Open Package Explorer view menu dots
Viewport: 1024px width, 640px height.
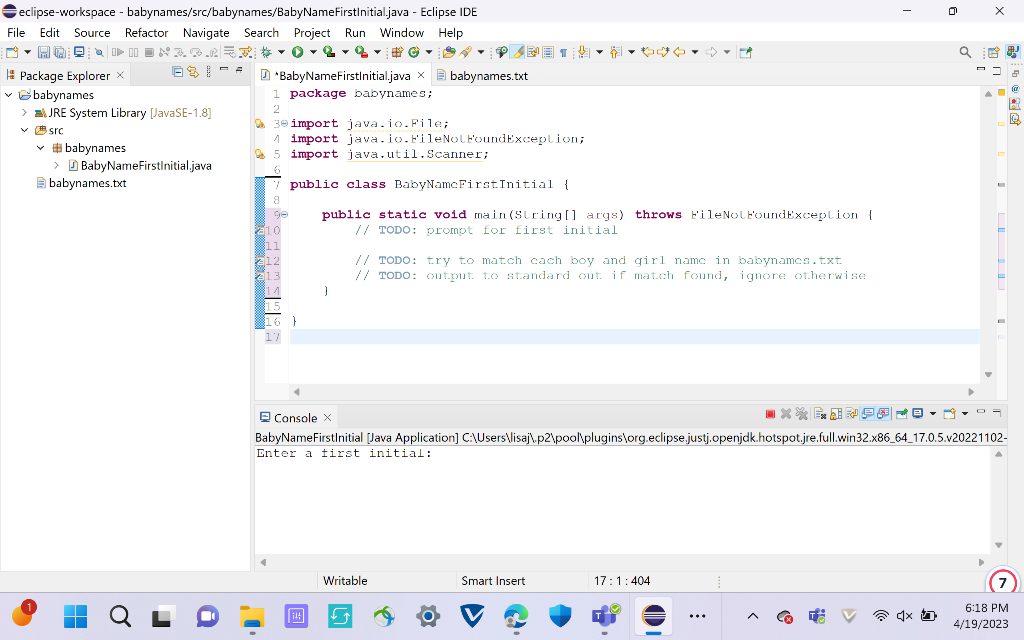208,72
